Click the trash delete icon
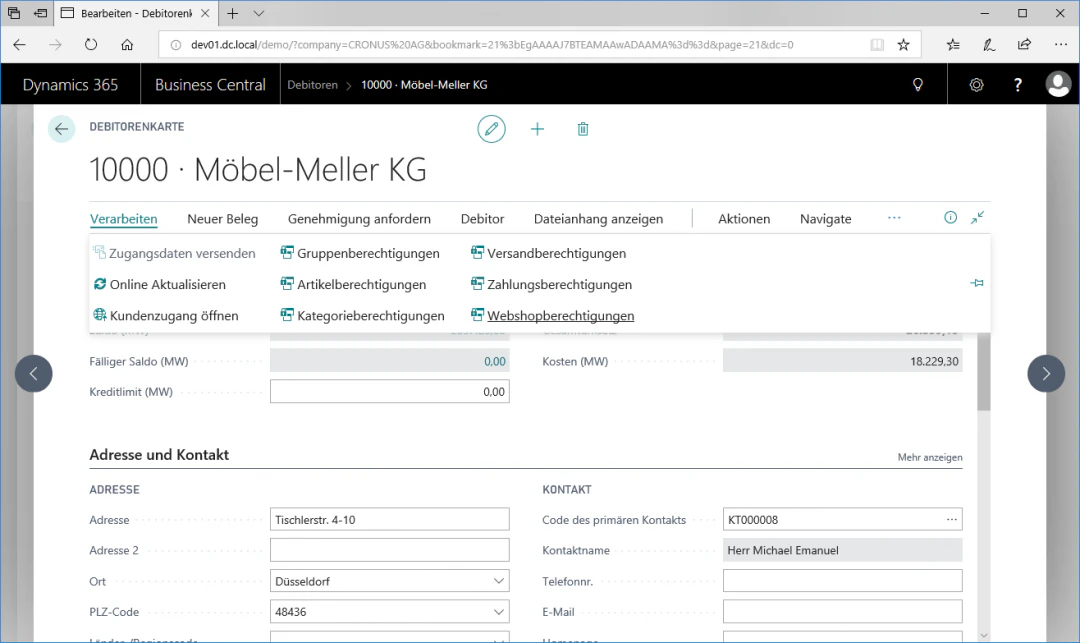Viewport: 1080px width, 643px height. [583, 129]
